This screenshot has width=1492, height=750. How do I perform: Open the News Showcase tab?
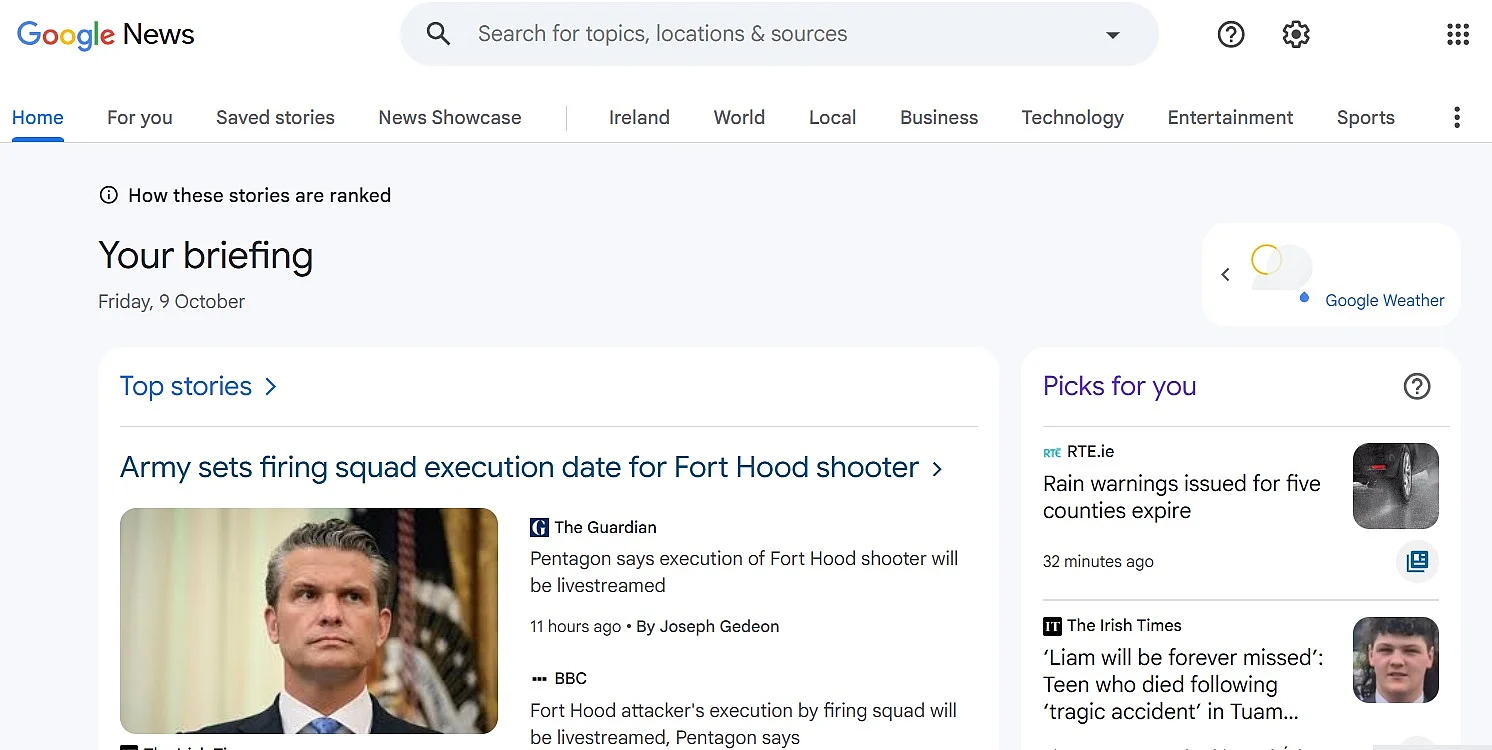click(450, 118)
